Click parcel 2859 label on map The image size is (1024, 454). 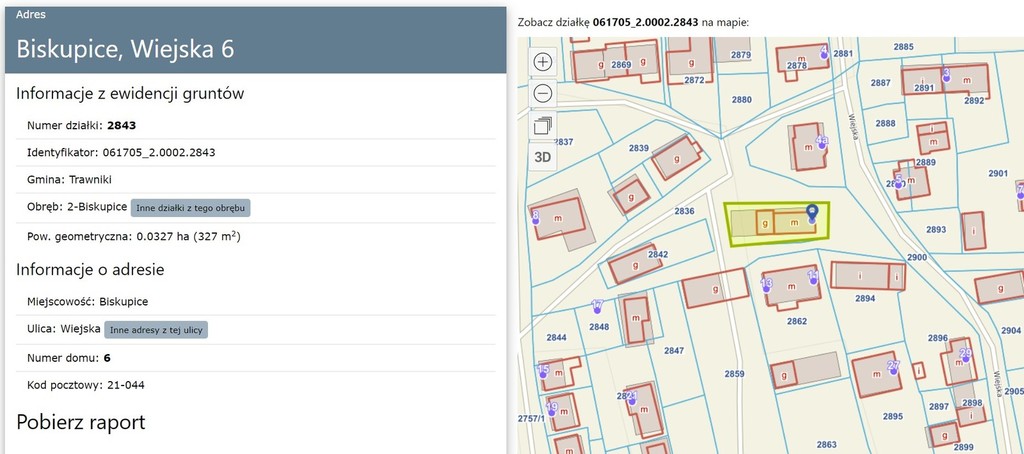735,374
